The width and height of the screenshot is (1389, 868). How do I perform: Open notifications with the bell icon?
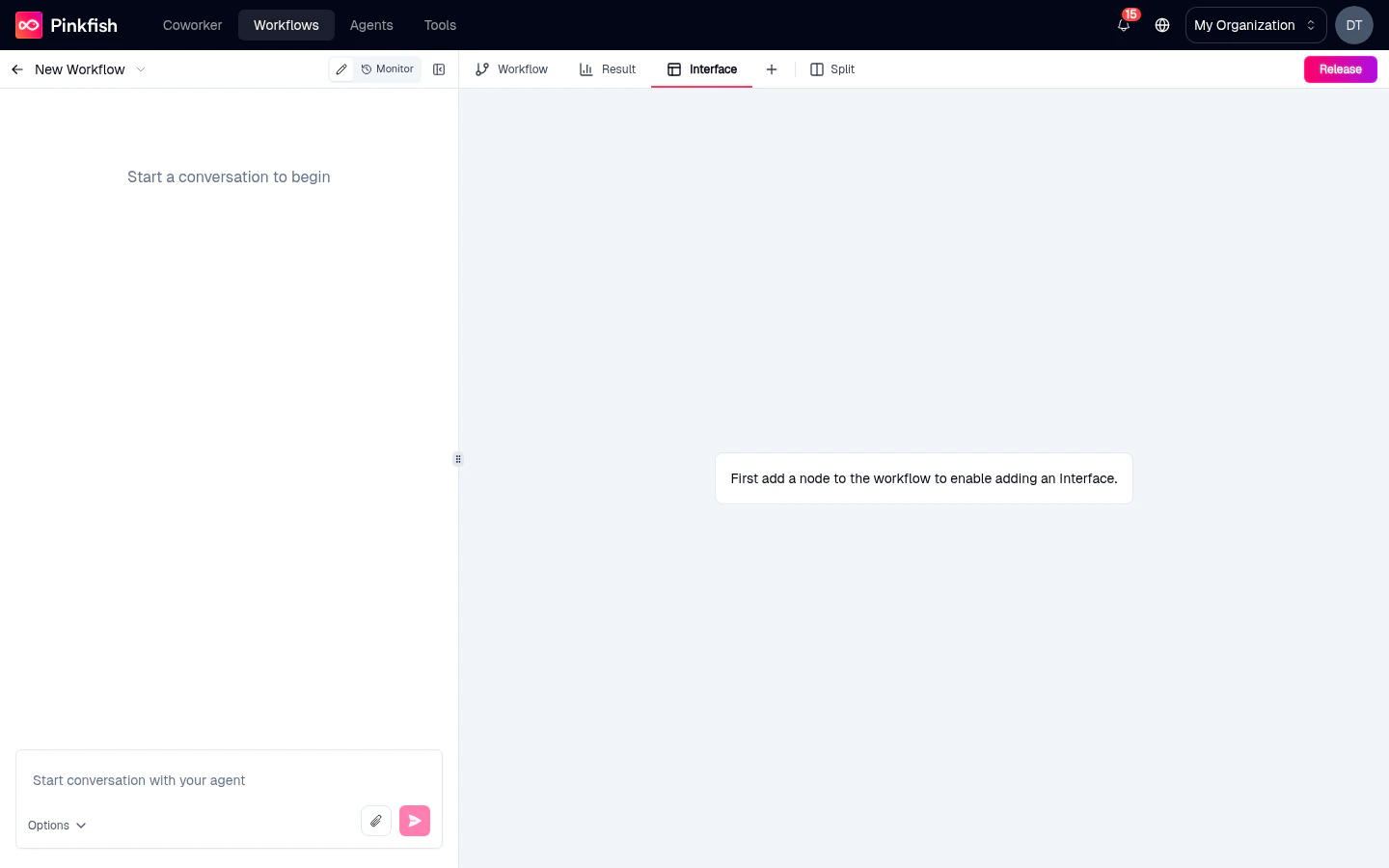(x=1124, y=26)
